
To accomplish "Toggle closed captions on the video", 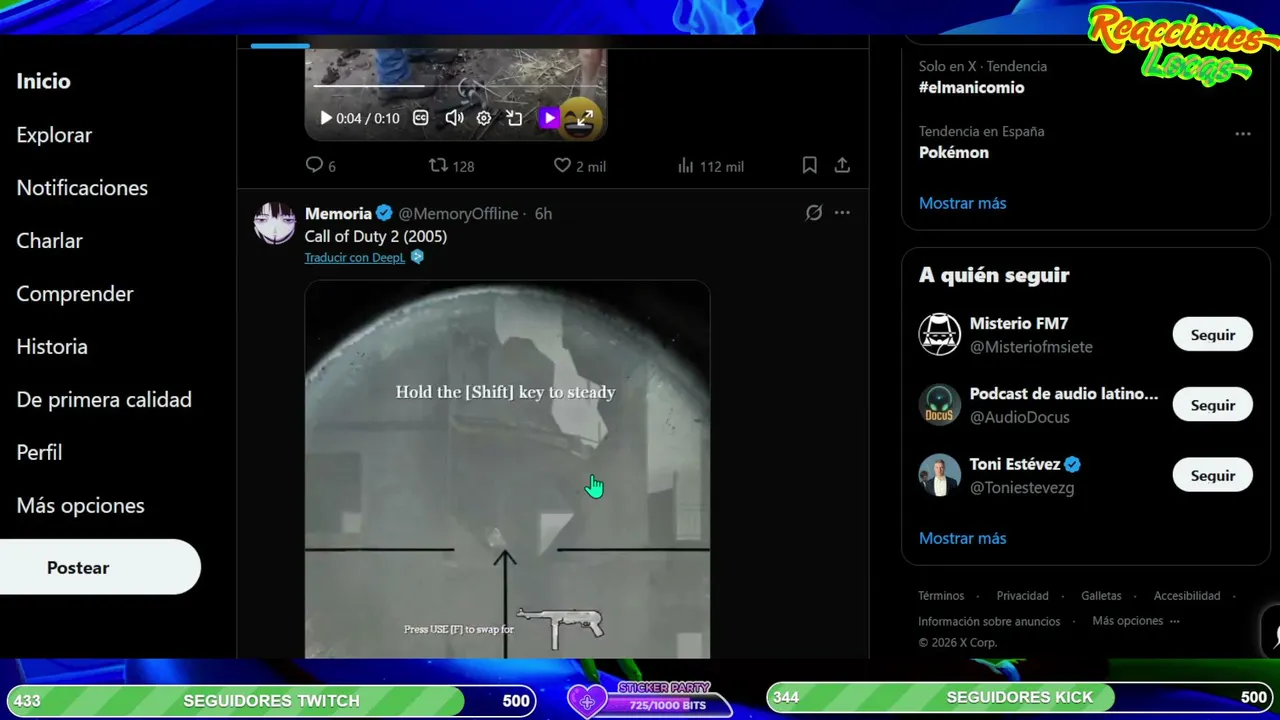I will tap(421, 118).
